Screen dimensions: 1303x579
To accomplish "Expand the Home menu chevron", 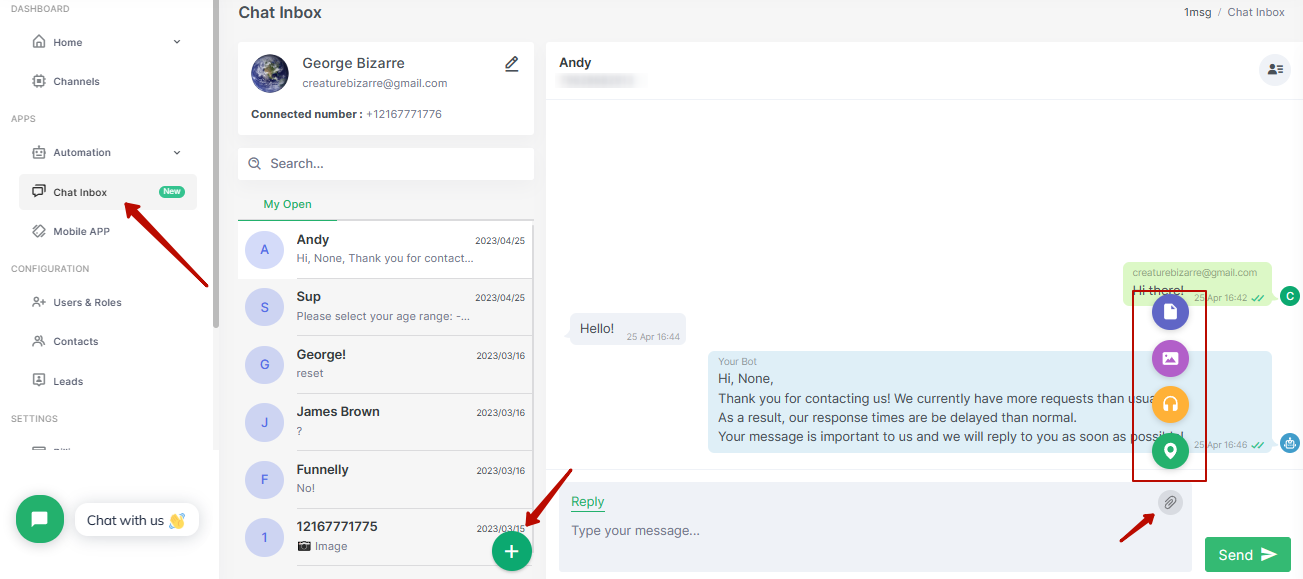I will point(177,42).
